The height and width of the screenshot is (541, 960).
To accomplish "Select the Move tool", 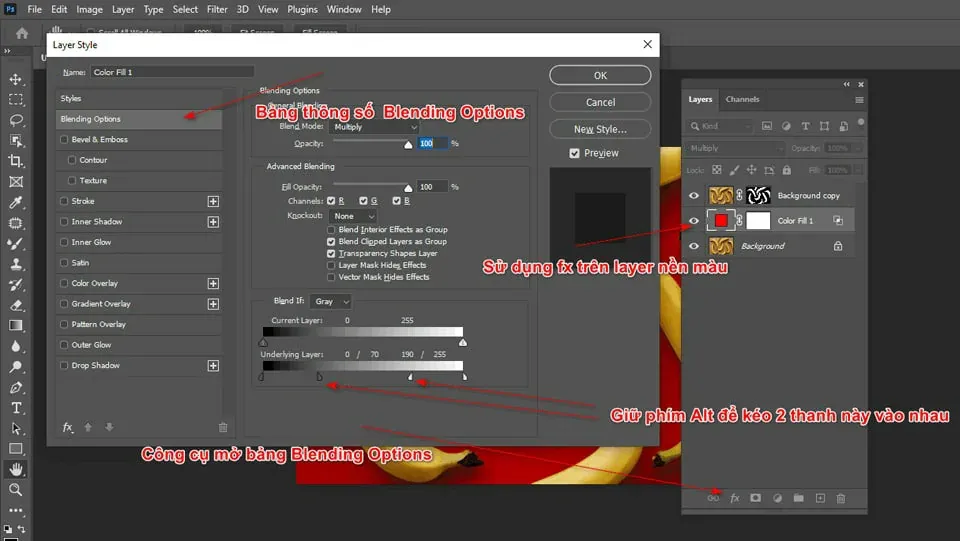I will [x=16, y=79].
